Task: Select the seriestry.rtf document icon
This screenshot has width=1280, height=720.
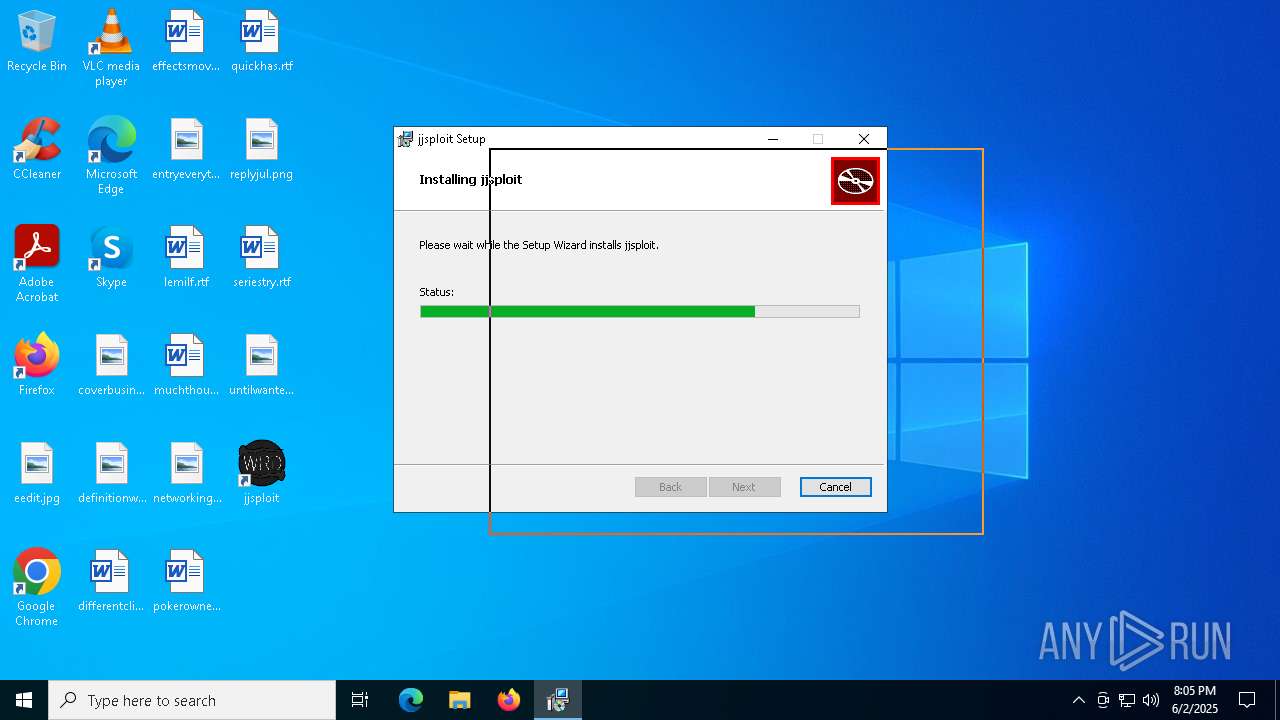Action: coord(261,258)
